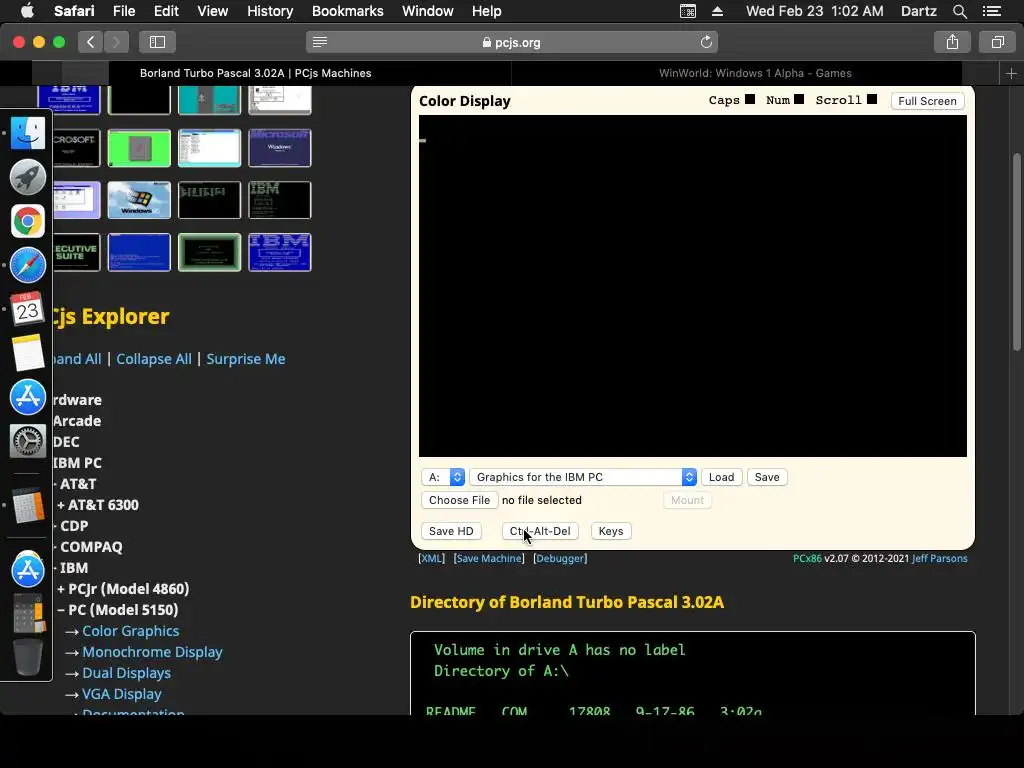1024x768 pixels.
Task: Click the Save diskette button
Action: tap(767, 477)
